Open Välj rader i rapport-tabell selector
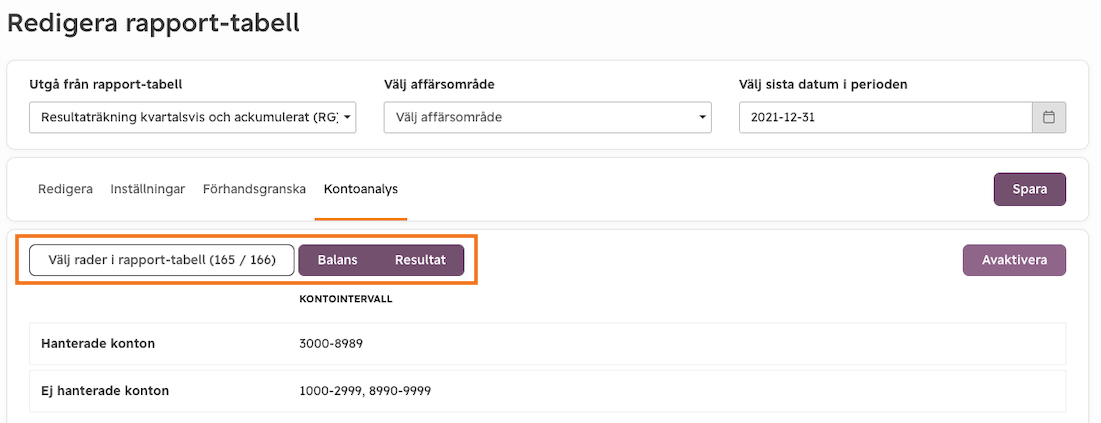This screenshot has width=1101, height=423. [x=161, y=260]
